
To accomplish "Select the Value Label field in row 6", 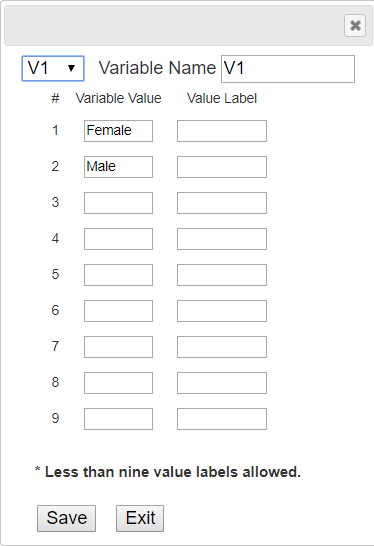I will [222, 311].
